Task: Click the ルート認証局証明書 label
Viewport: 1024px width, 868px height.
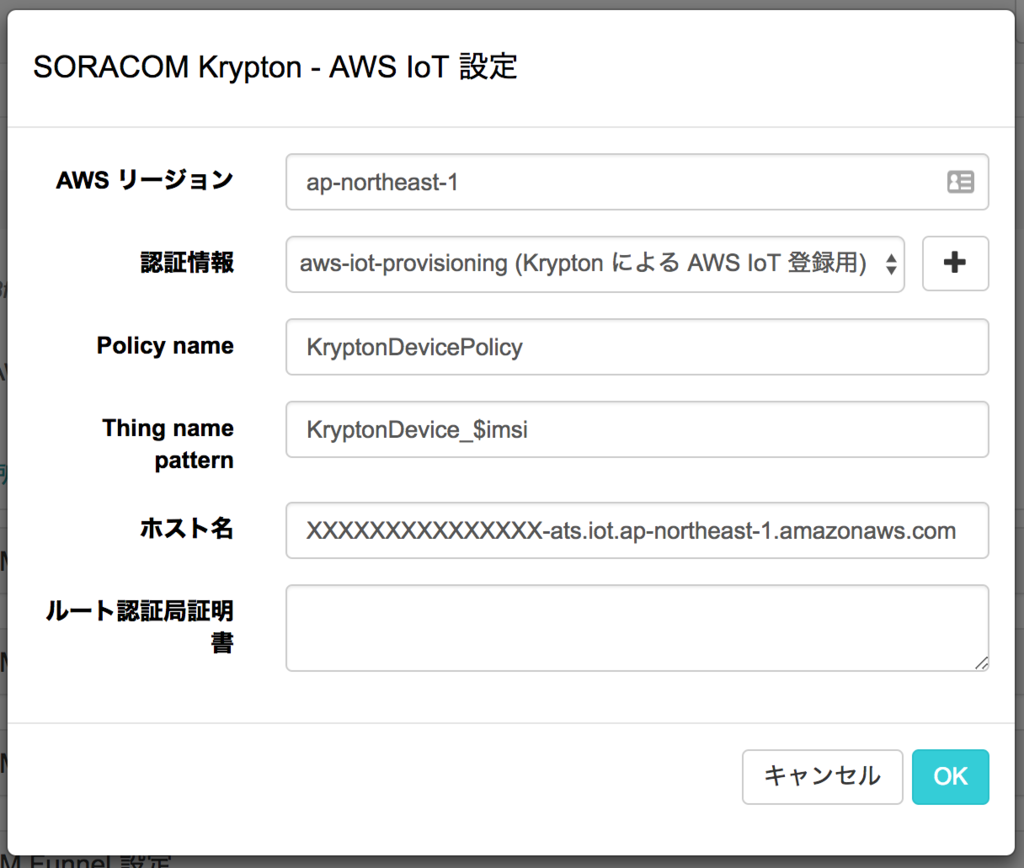Action: point(140,627)
